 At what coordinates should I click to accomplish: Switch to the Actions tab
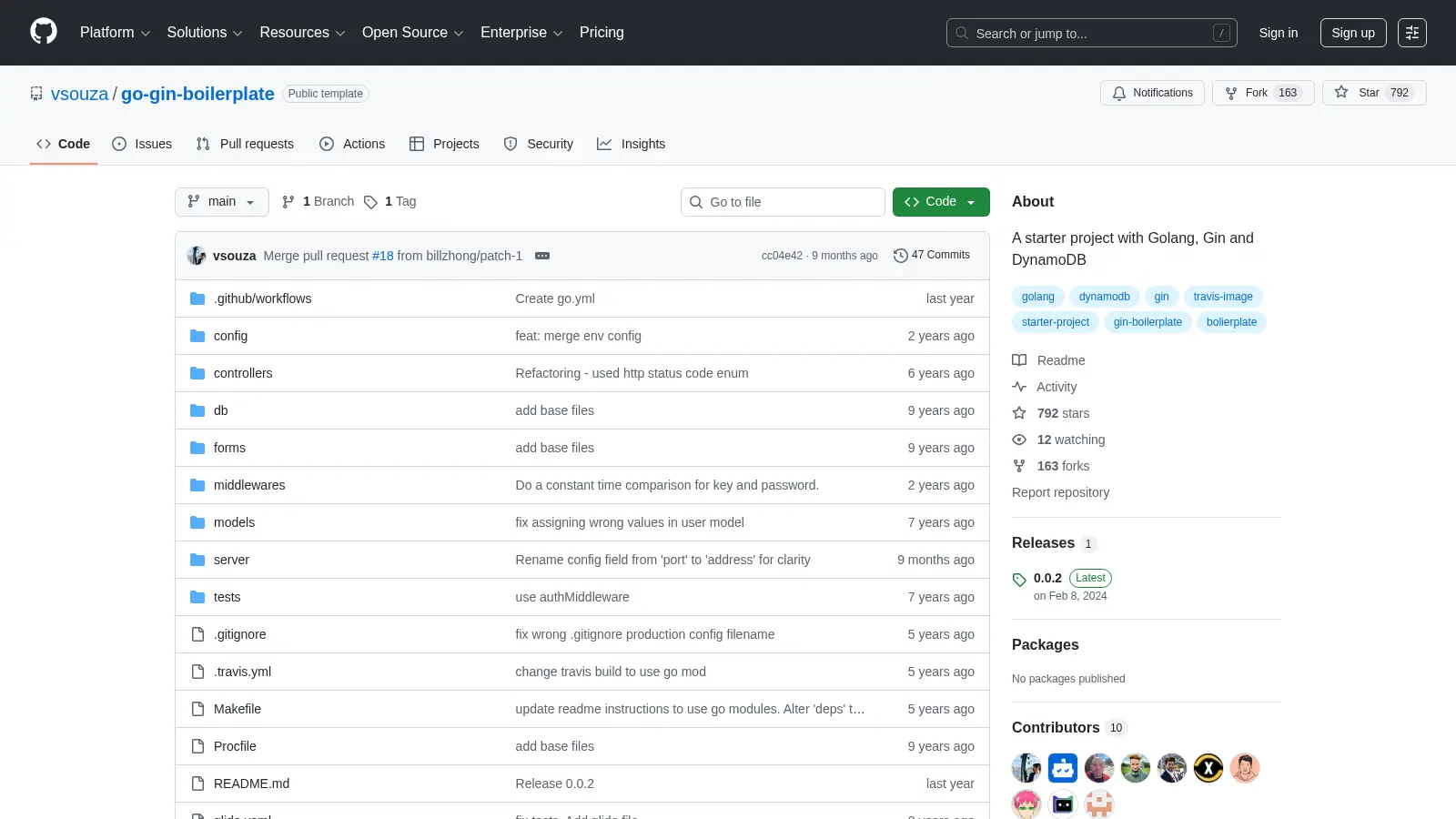pos(352,144)
